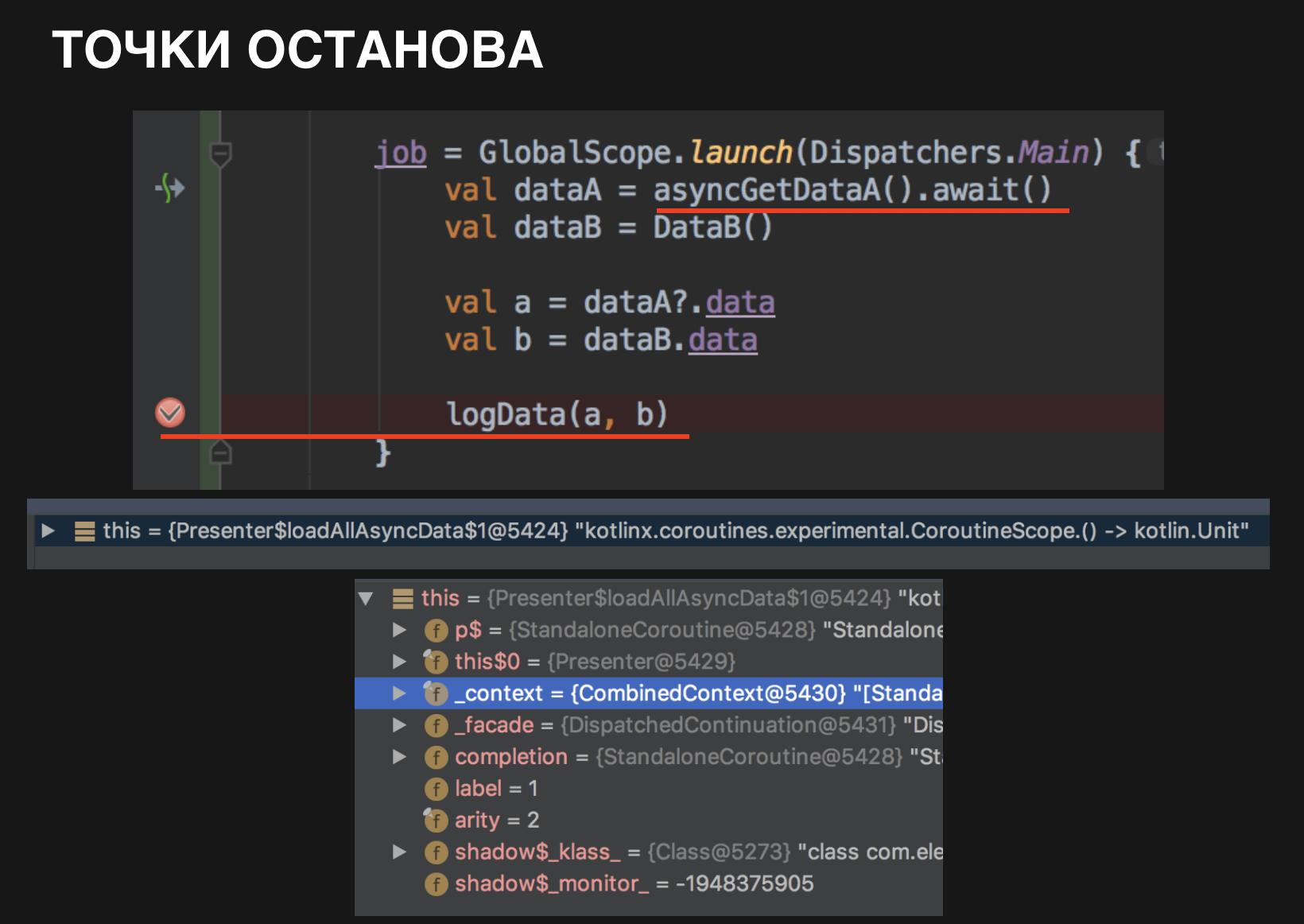Screen dimensions: 1304x924
Task: Click the logData(a, b) call
Action: (x=557, y=414)
